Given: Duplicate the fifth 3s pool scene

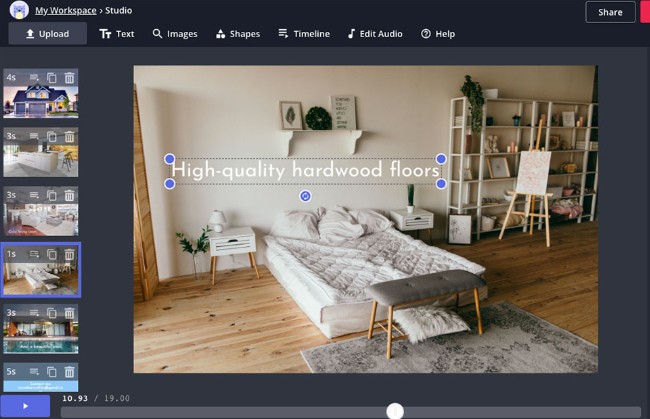Looking at the screenshot, I should coord(52,313).
